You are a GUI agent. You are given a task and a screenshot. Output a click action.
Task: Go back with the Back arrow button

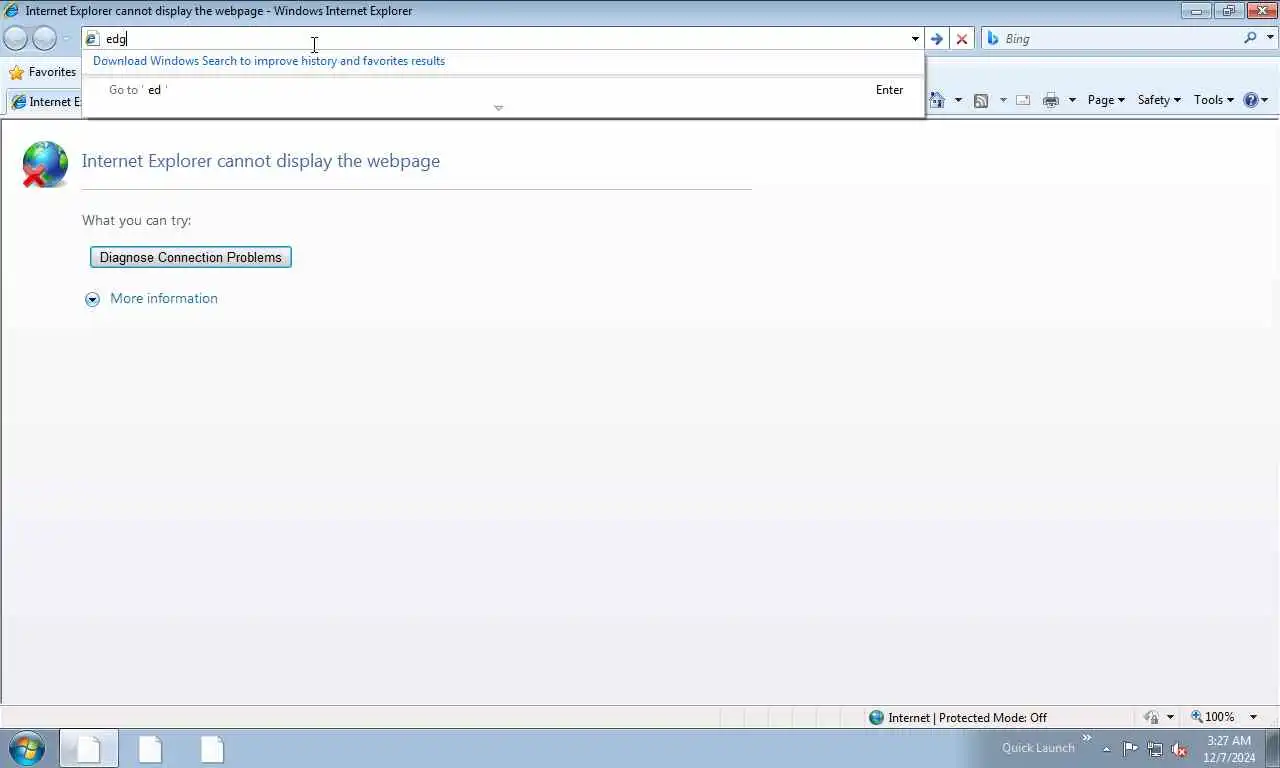point(16,39)
